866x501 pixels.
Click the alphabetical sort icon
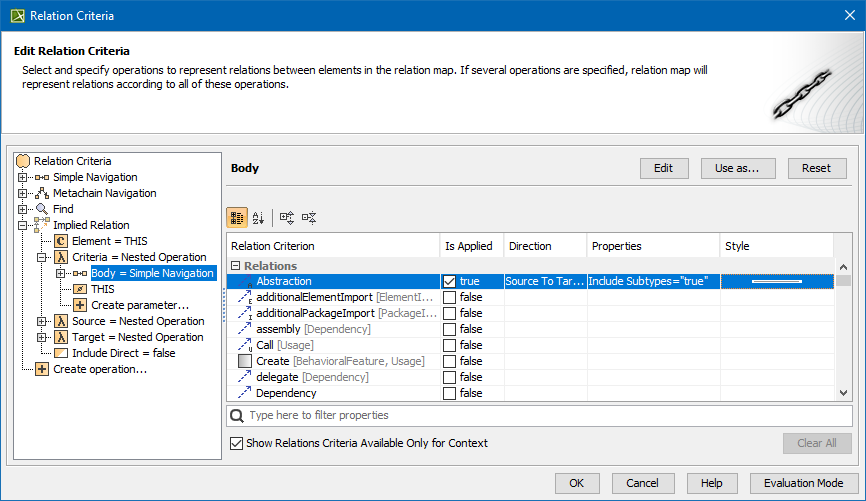[x=259, y=217]
